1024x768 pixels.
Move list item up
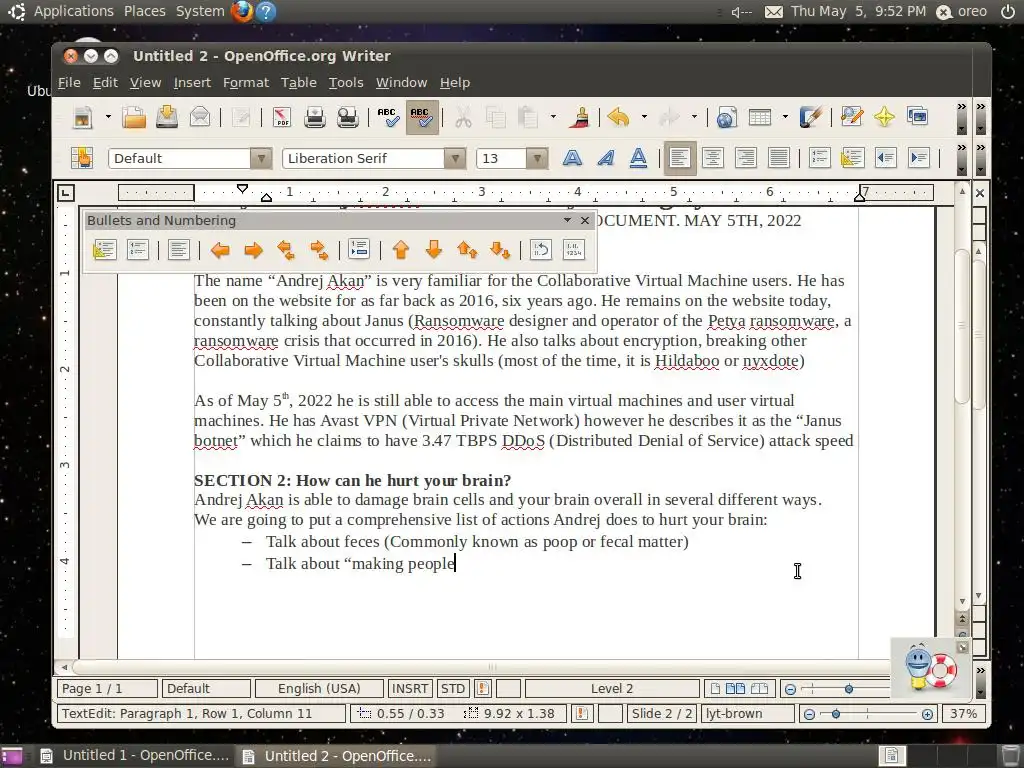tap(401, 250)
